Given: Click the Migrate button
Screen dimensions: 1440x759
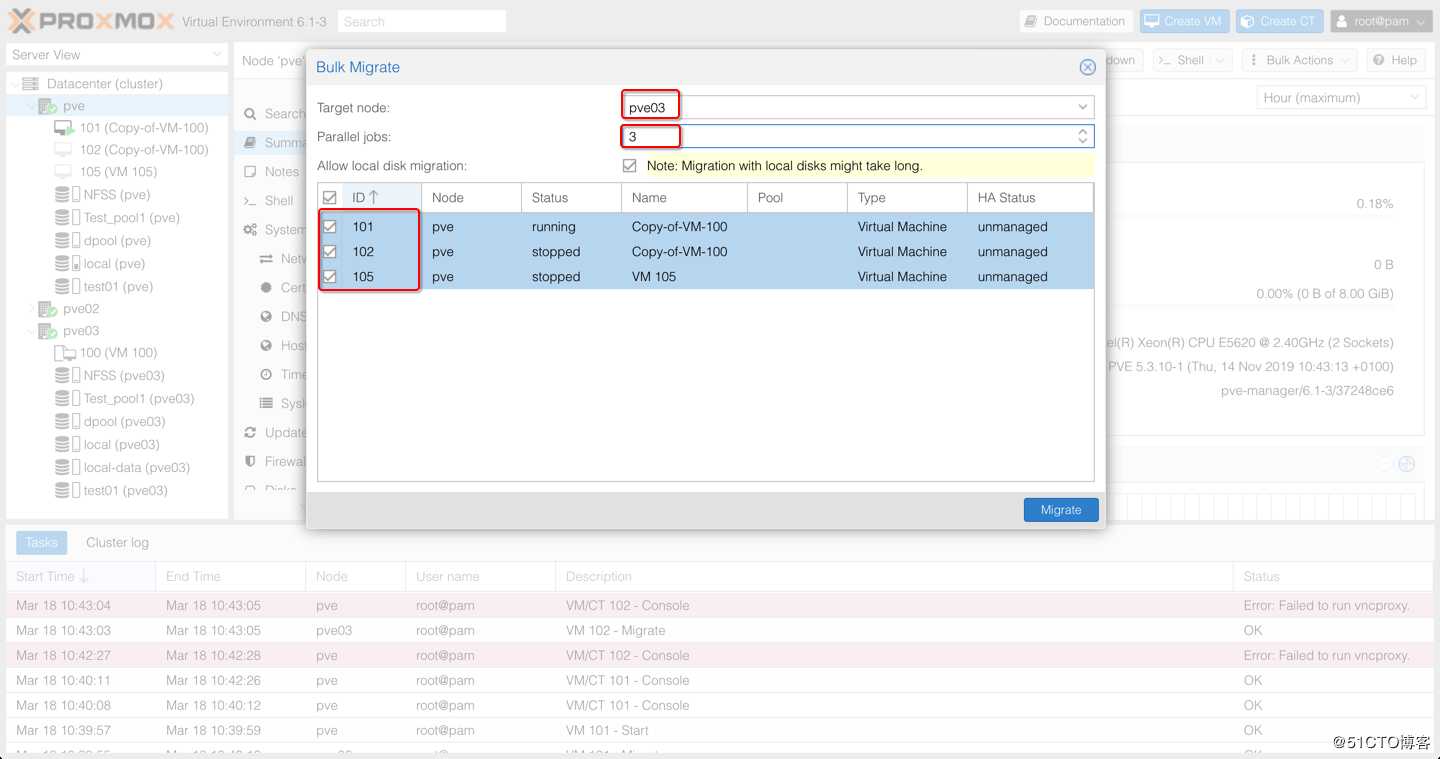Looking at the screenshot, I should coord(1061,510).
